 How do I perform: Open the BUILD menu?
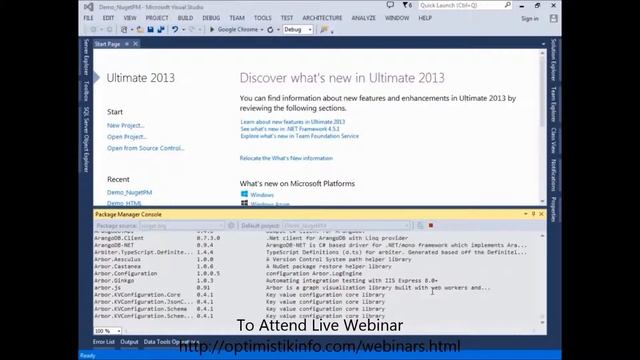[x=185, y=18]
